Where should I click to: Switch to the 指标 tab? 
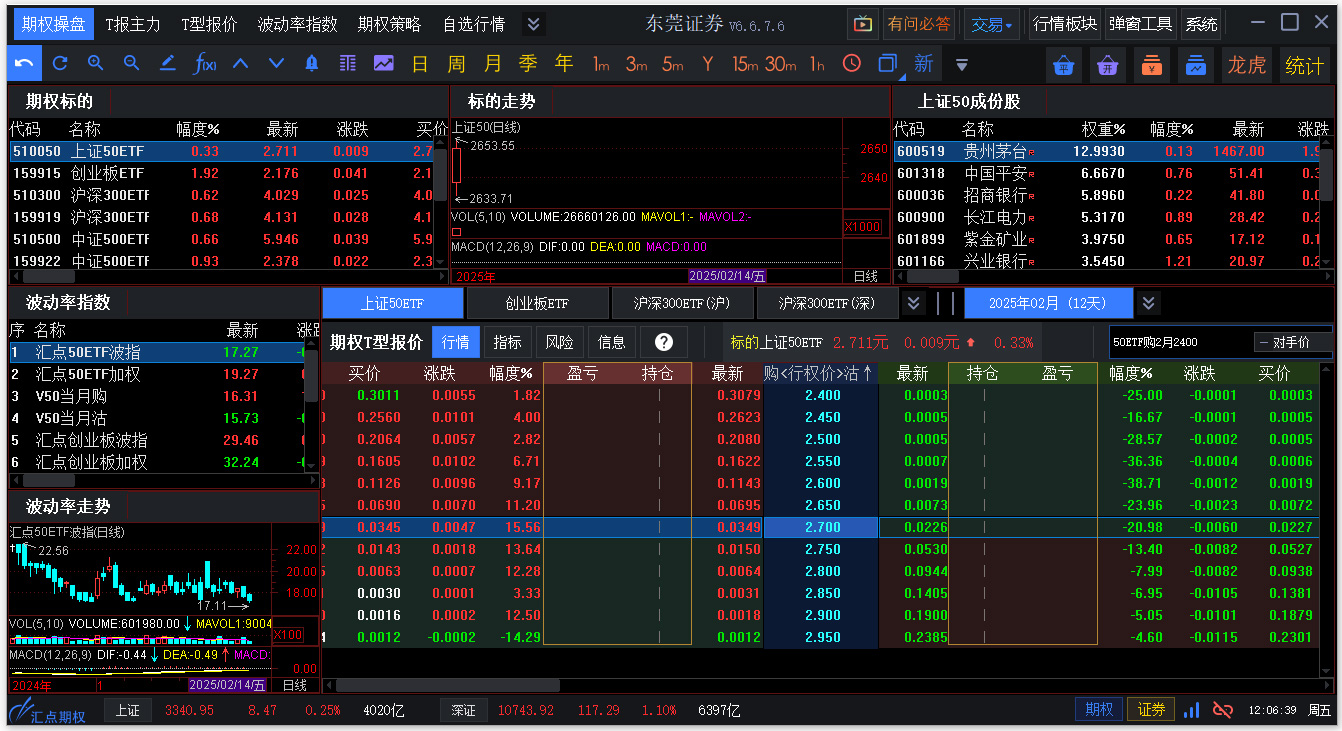tap(507, 342)
